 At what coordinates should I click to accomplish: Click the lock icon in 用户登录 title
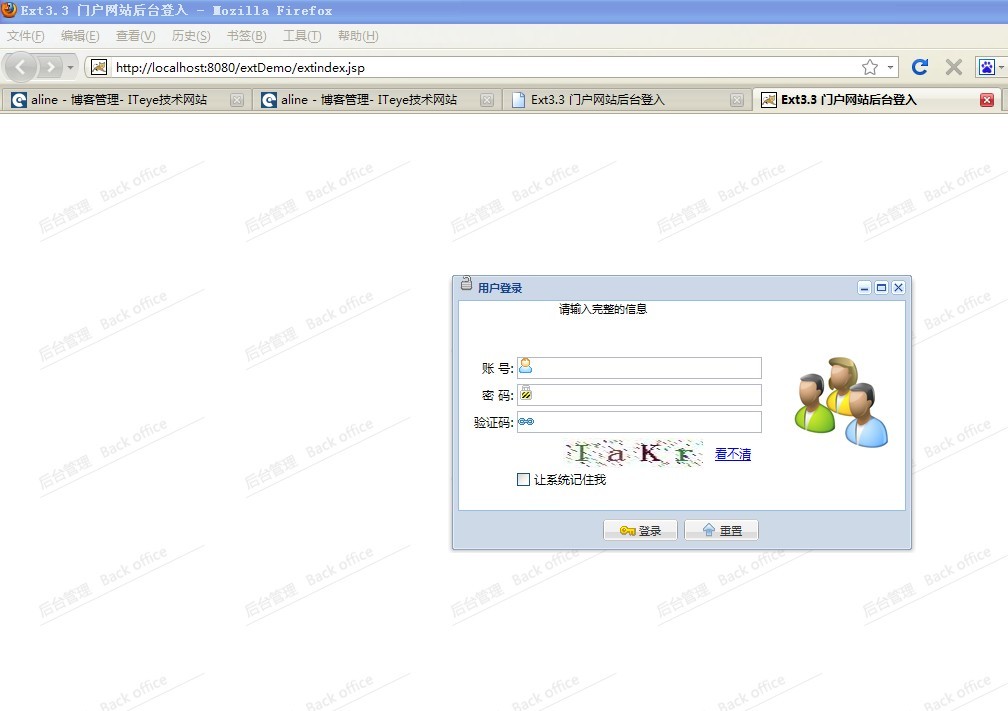tap(467, 284)
